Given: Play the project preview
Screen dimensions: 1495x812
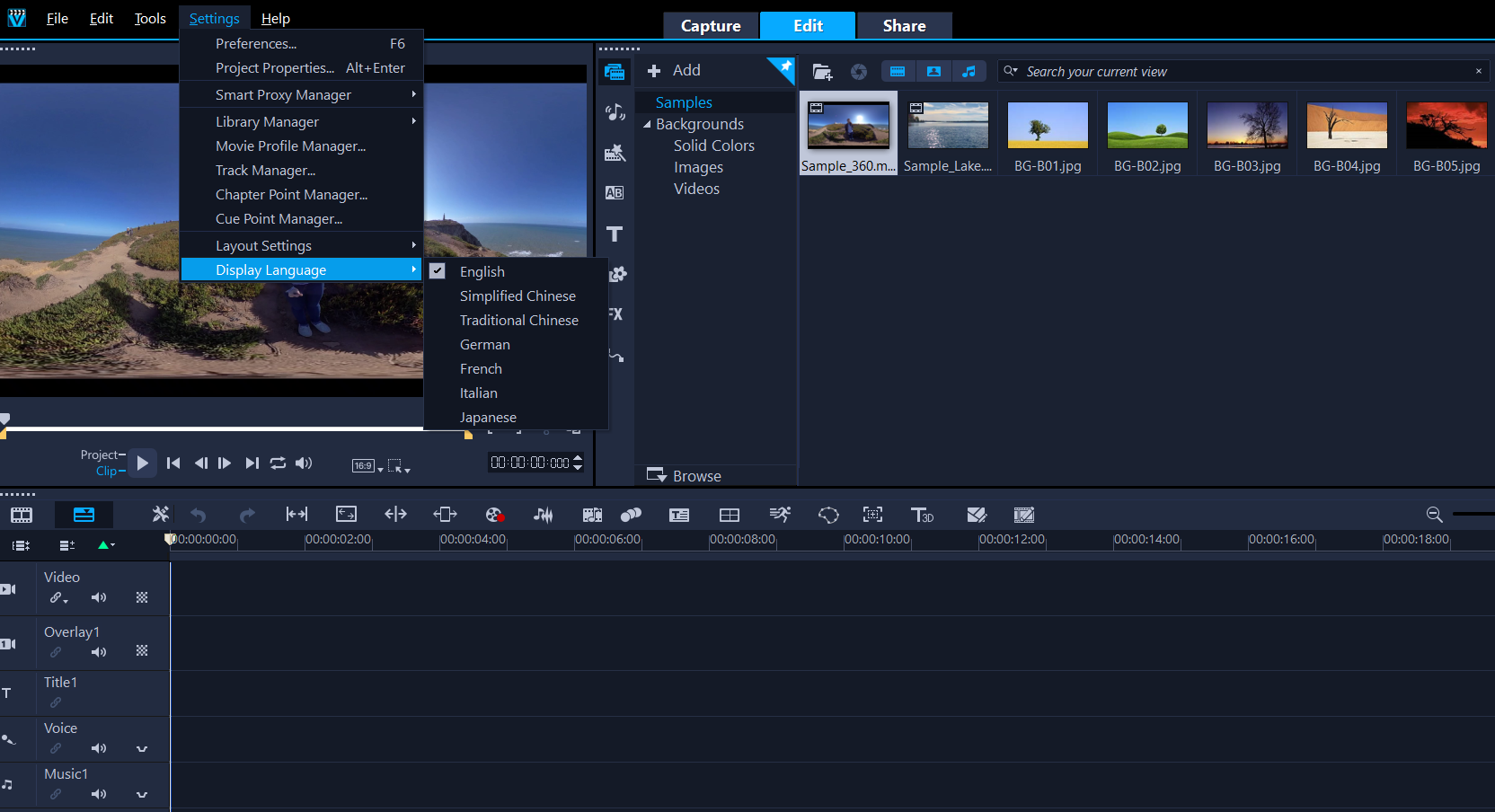Looking at the screenshot, I should 142,463.
